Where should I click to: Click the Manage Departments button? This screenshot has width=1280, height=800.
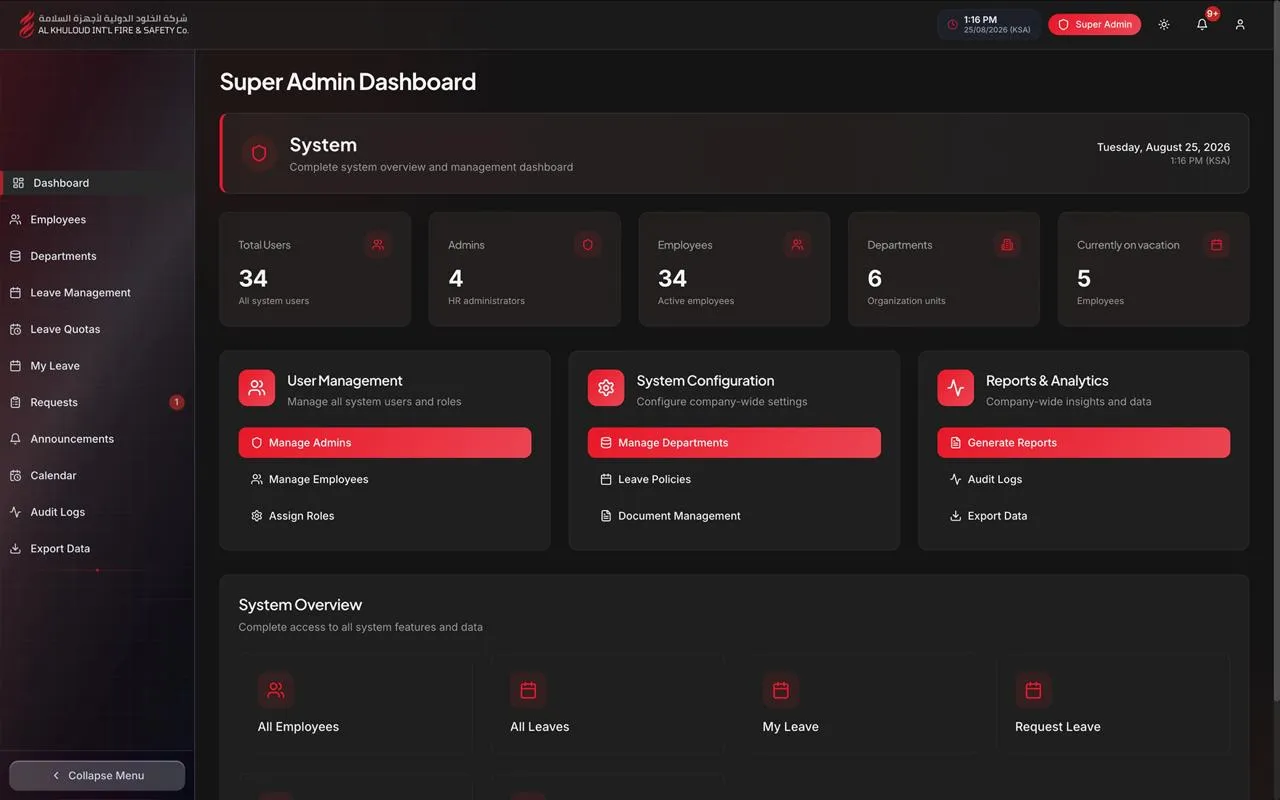734,443
